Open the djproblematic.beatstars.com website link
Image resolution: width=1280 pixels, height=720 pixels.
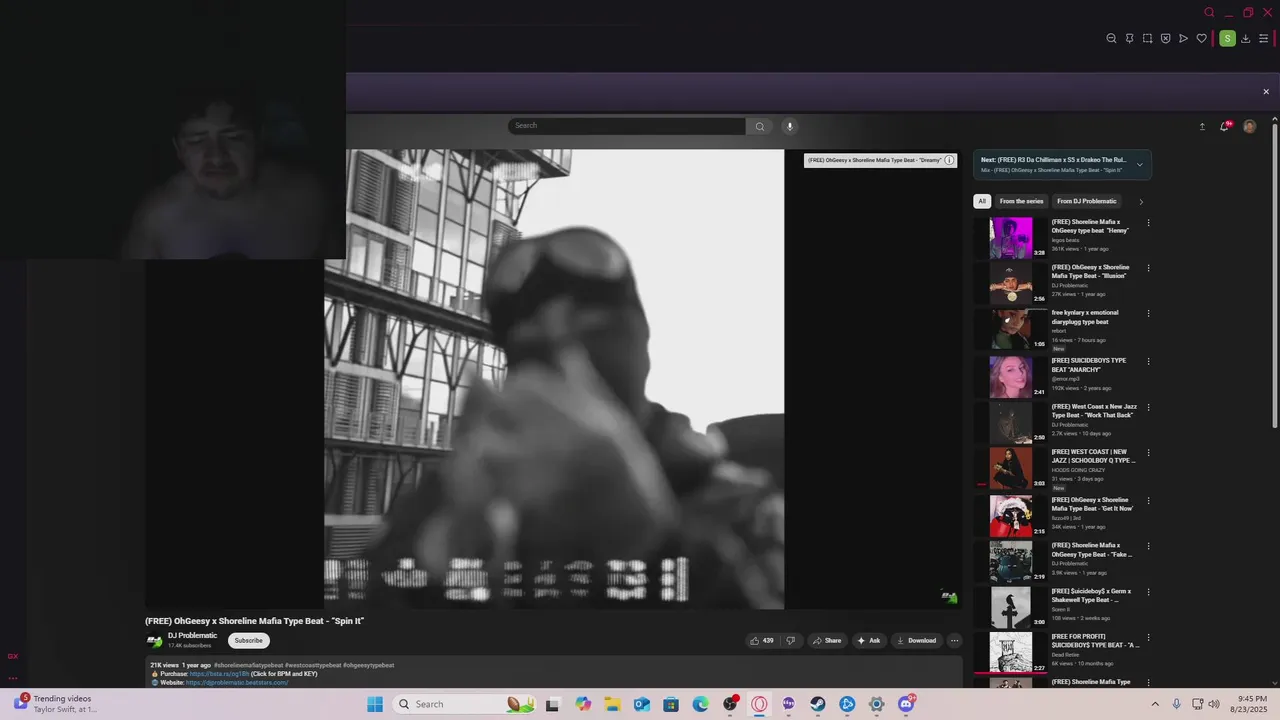click(237, 683)
